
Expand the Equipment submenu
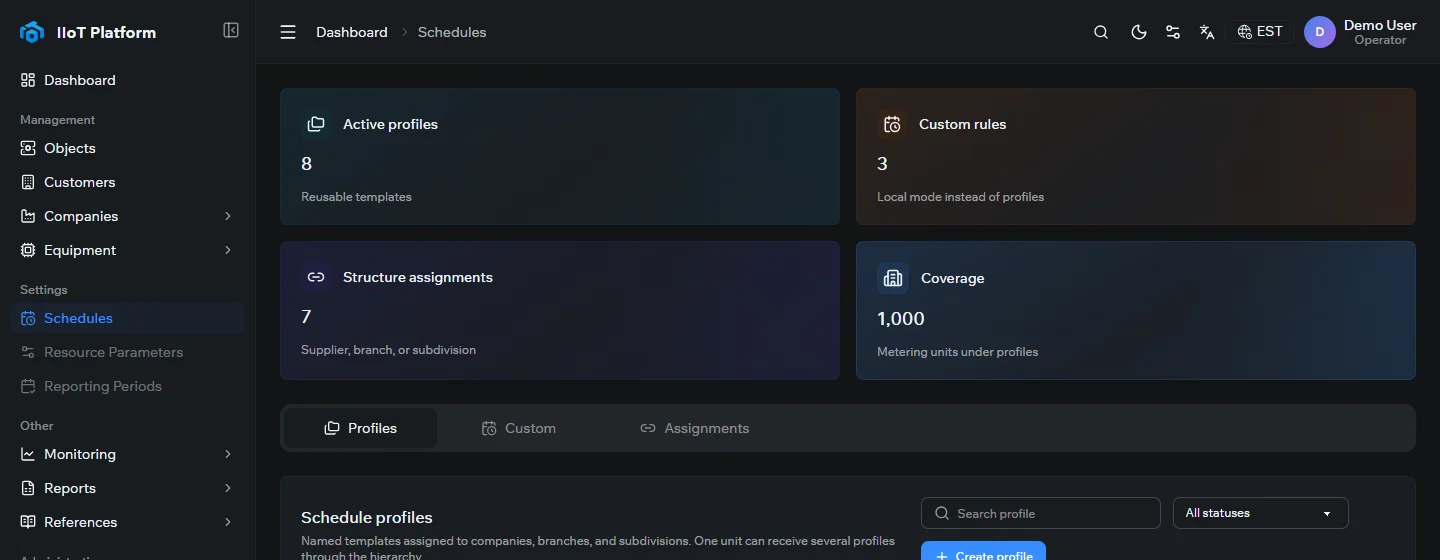(x=127, y=250)
